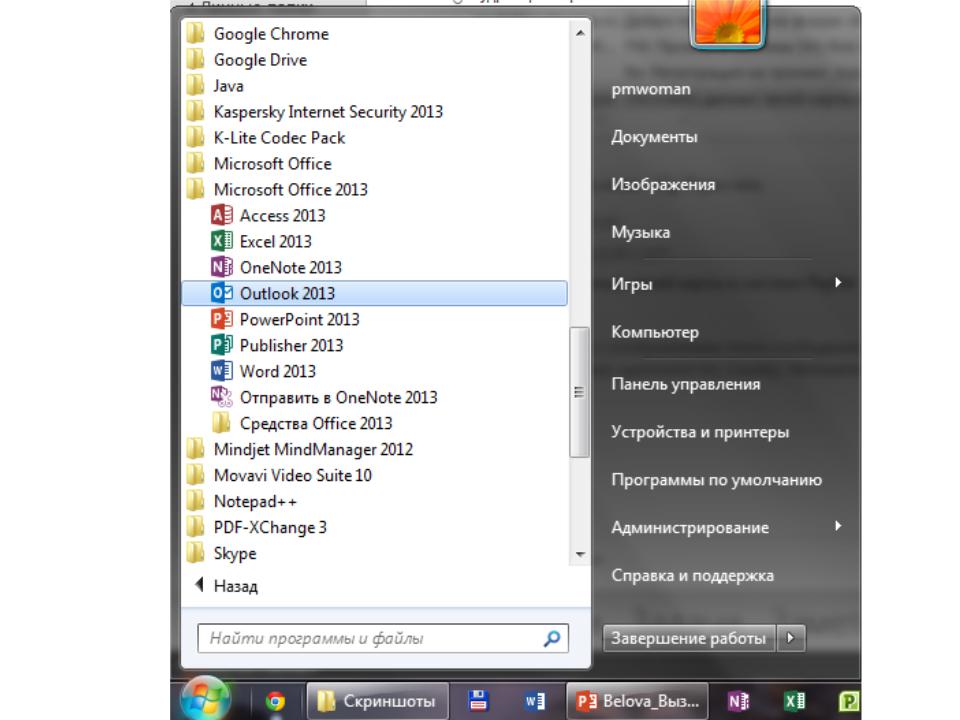The image size is (960, 720).
Task: Click the floppy disk taskbar icon
Action: point(478,700)
